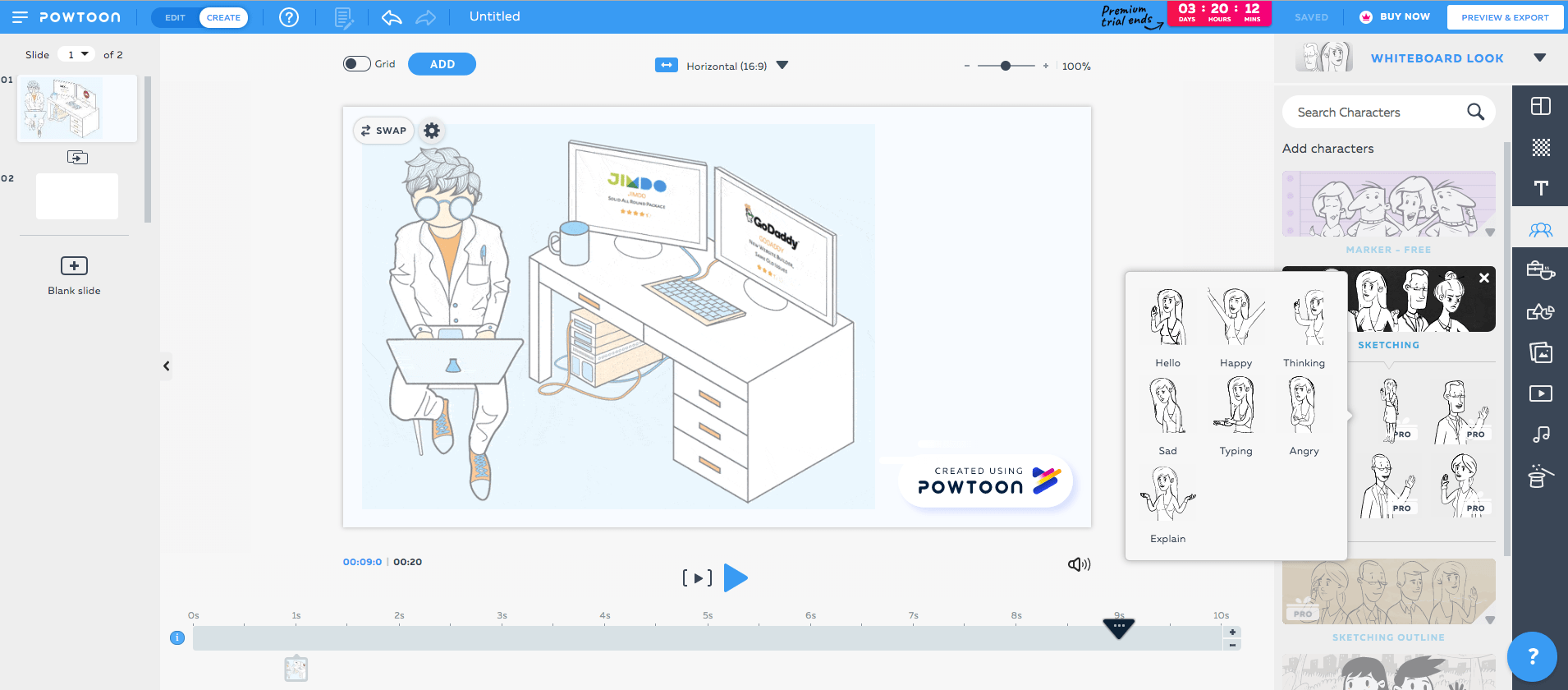Open the Text tool panel
Image resolution: width=1568 pixels, height=690 pixels.
(x=1541, y=188)
